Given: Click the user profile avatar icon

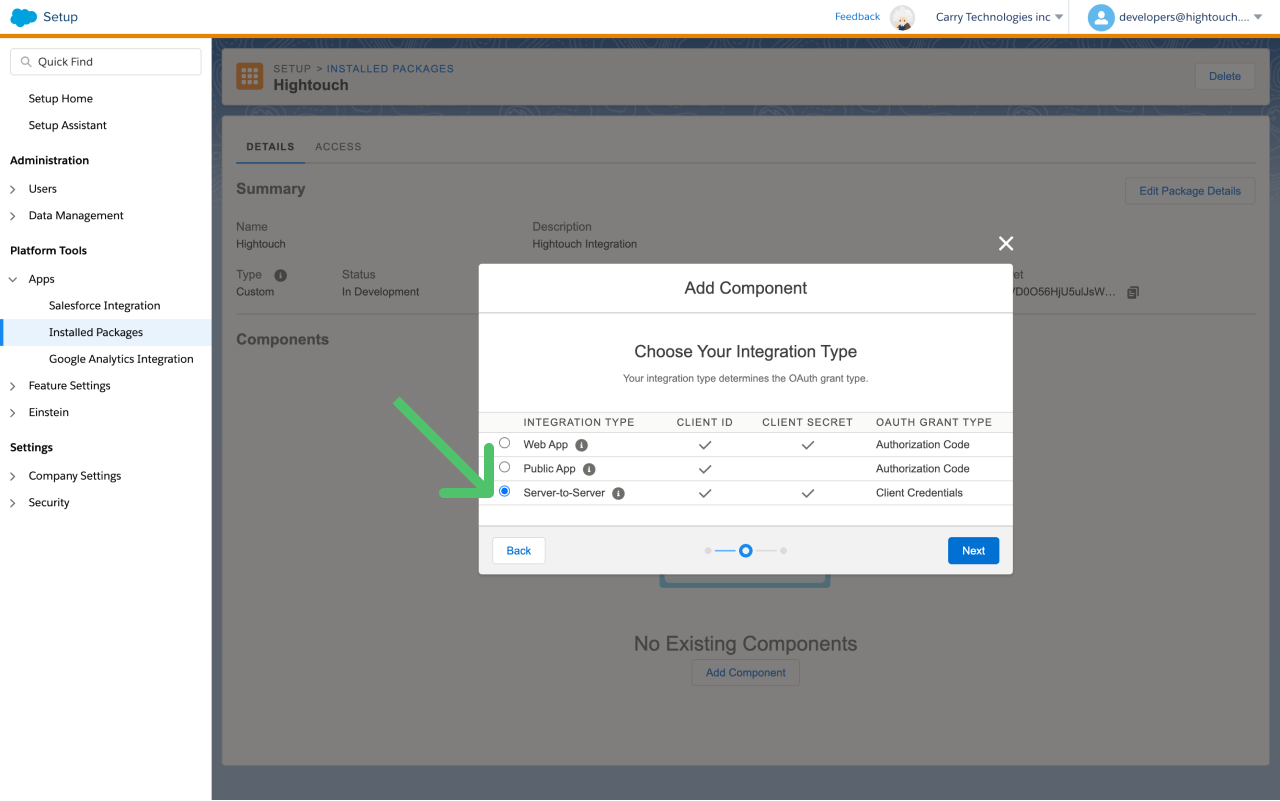Looking at the screenshot, I should coord(1101,17).
